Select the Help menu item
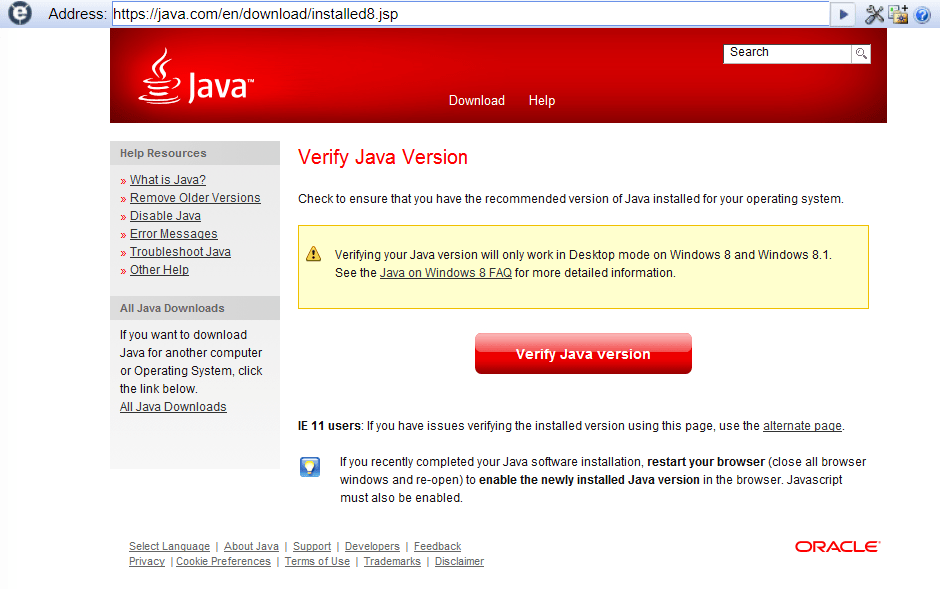The width and height of the screenshot is (940, 589). [541, 100]
